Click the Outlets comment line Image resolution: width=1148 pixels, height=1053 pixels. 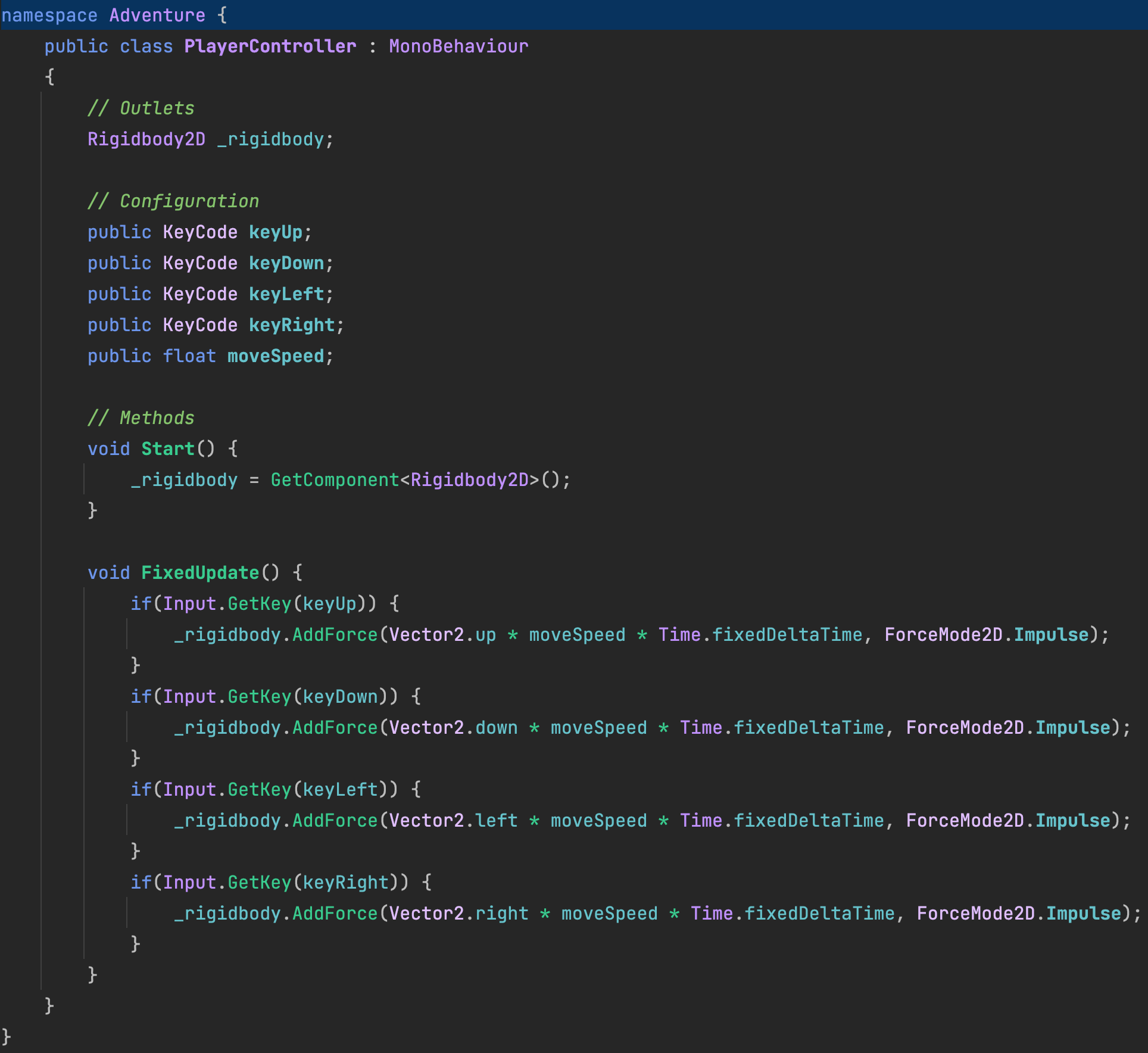(141, 108)
